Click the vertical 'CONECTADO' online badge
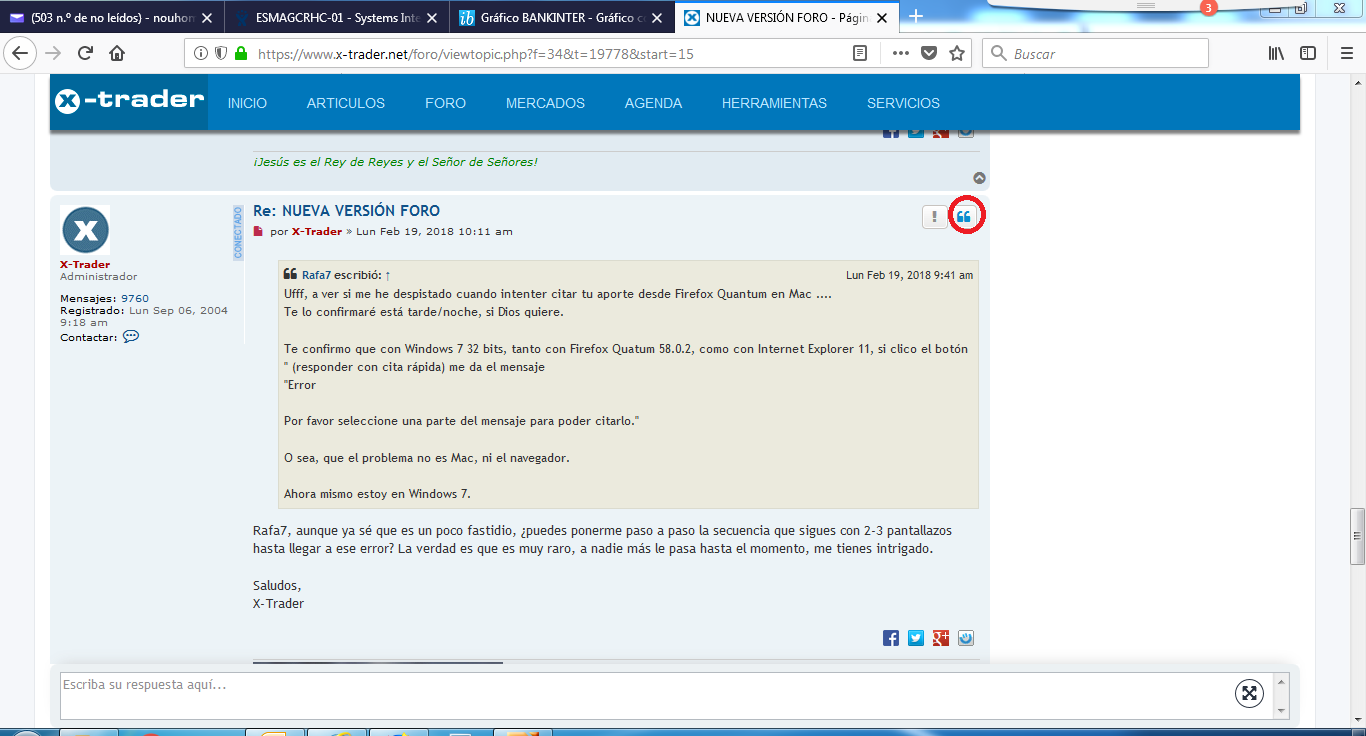 238,233
